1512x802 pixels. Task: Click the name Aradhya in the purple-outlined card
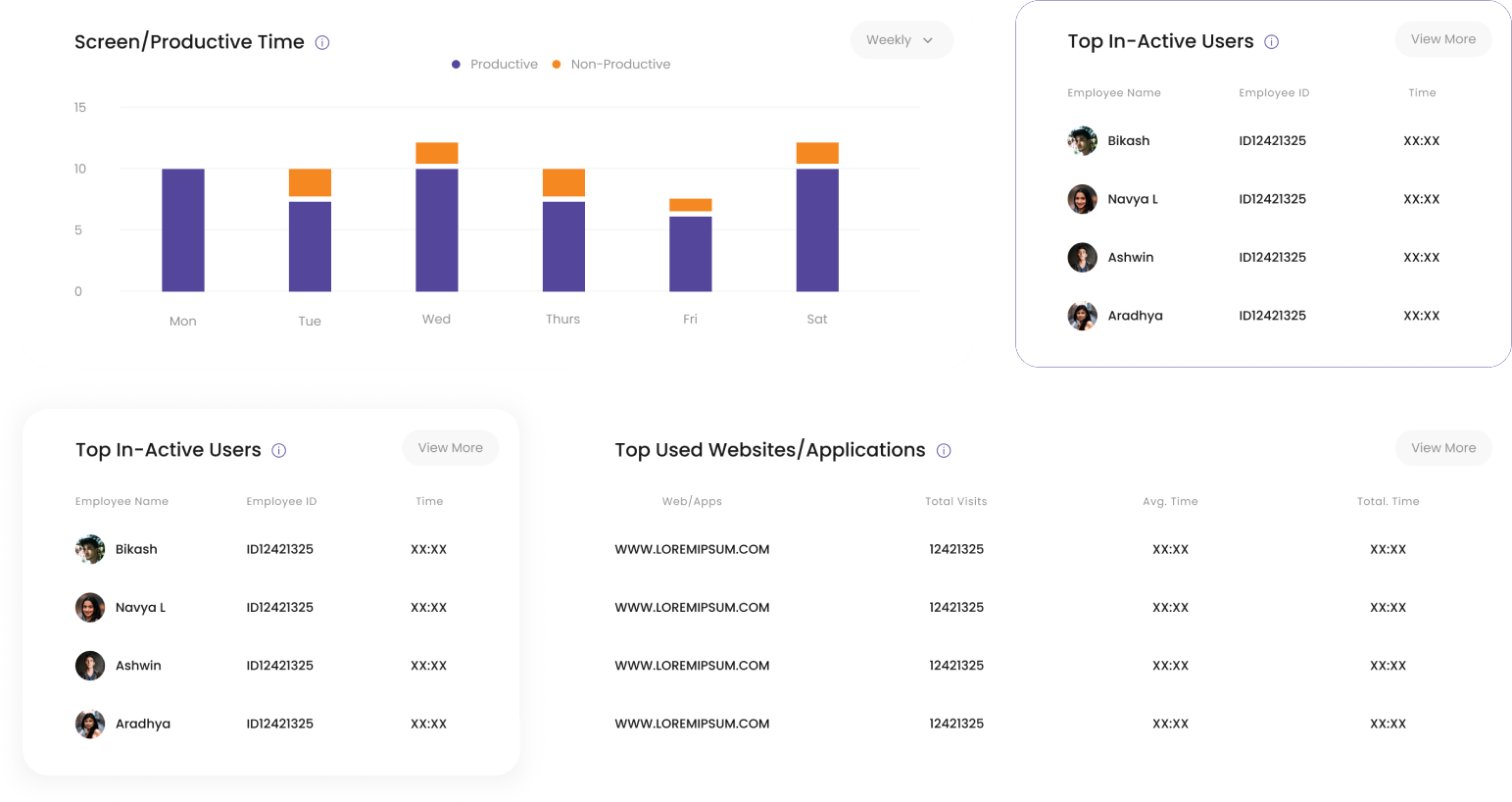tap(1136, 316)
